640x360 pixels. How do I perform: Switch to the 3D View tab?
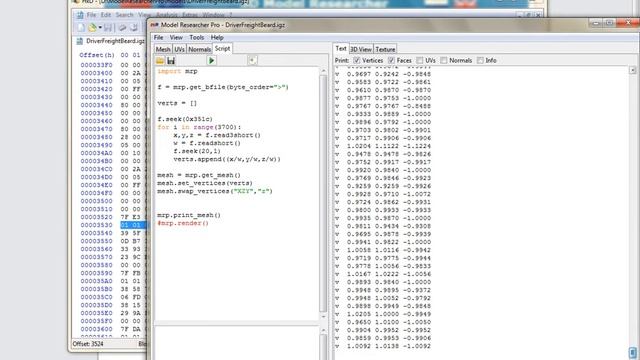tap(361, 49)
